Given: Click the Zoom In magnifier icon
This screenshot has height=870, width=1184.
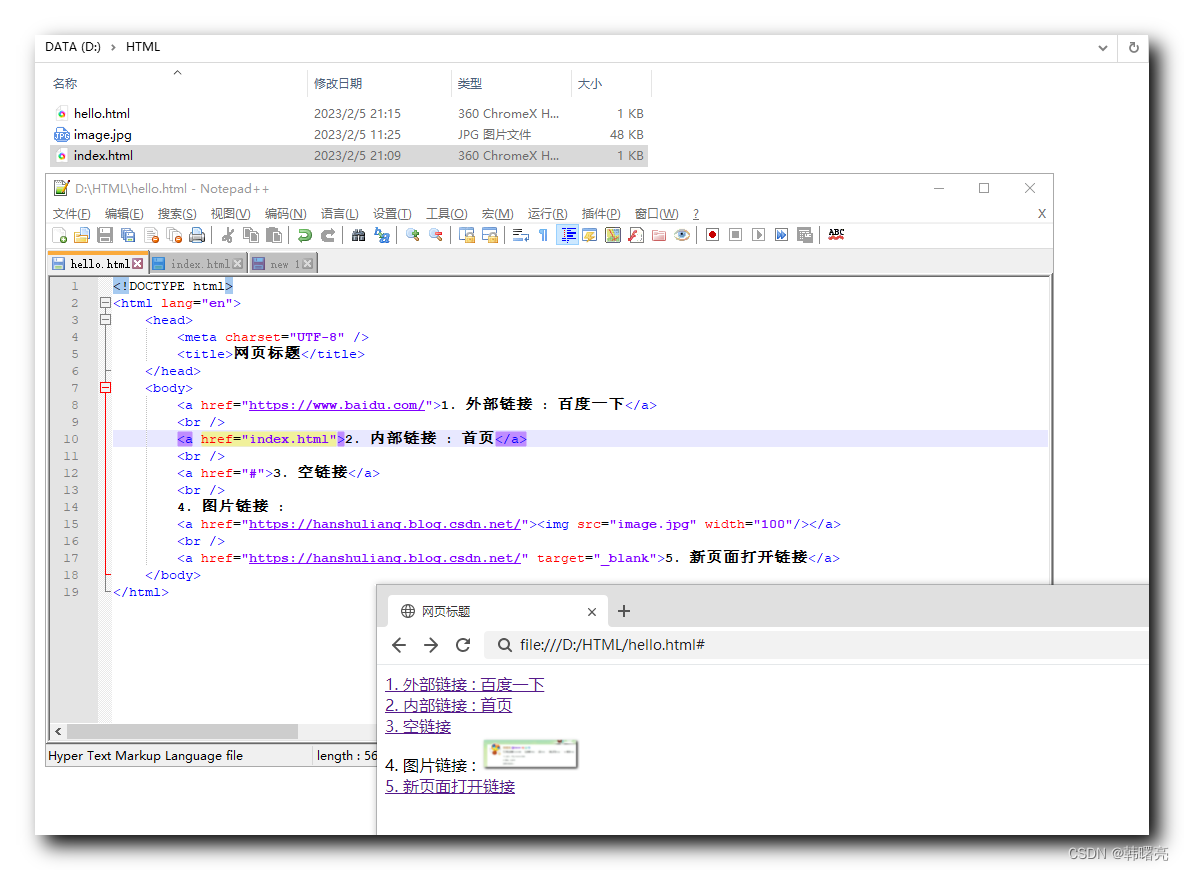Looking at the screenshot, I should point(412,236).
